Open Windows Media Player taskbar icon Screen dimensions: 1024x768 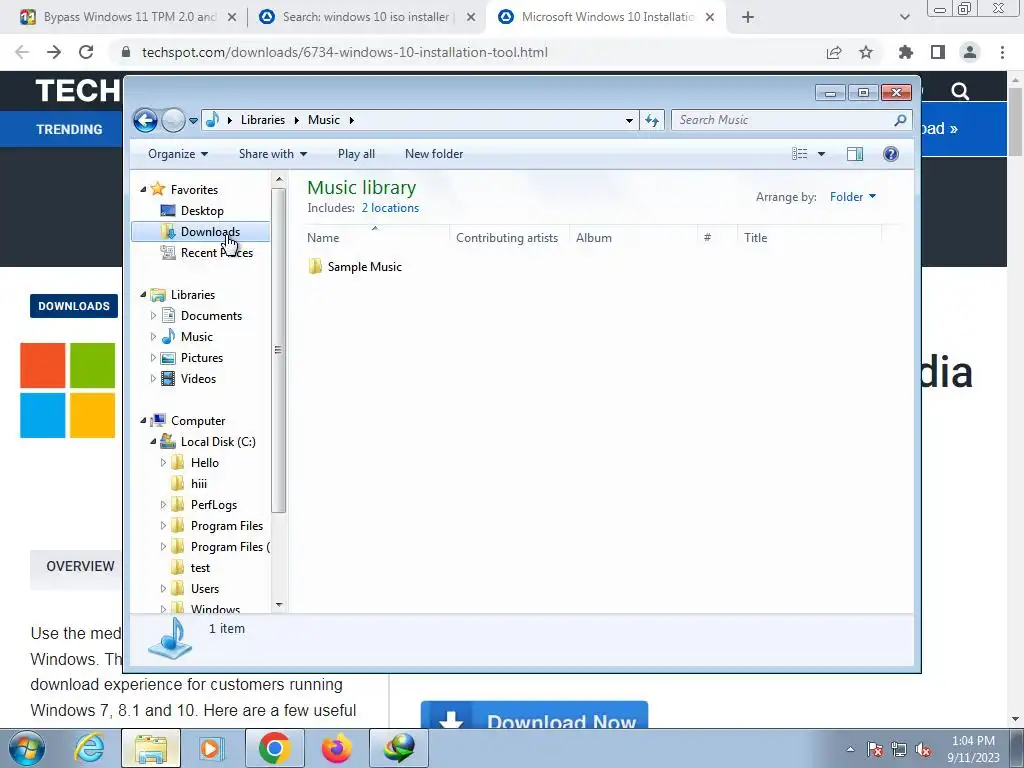click(211, 748)
